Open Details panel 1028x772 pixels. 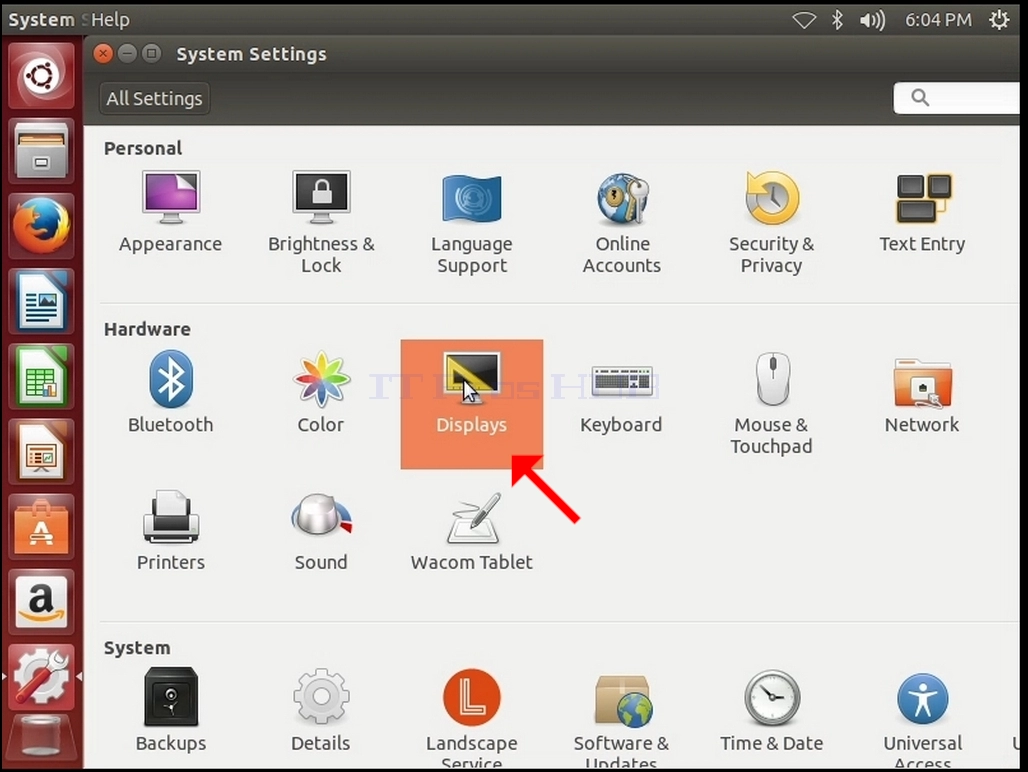321,710
